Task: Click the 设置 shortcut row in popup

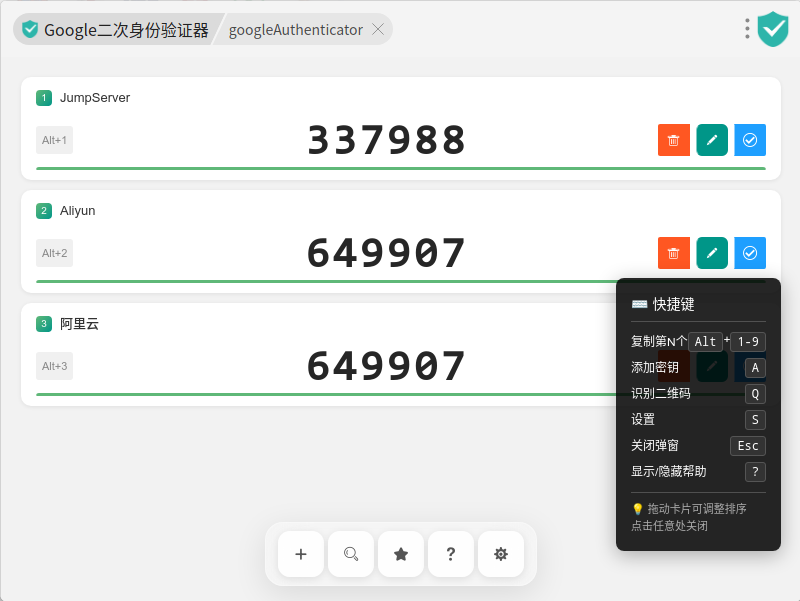Action: 698,419
